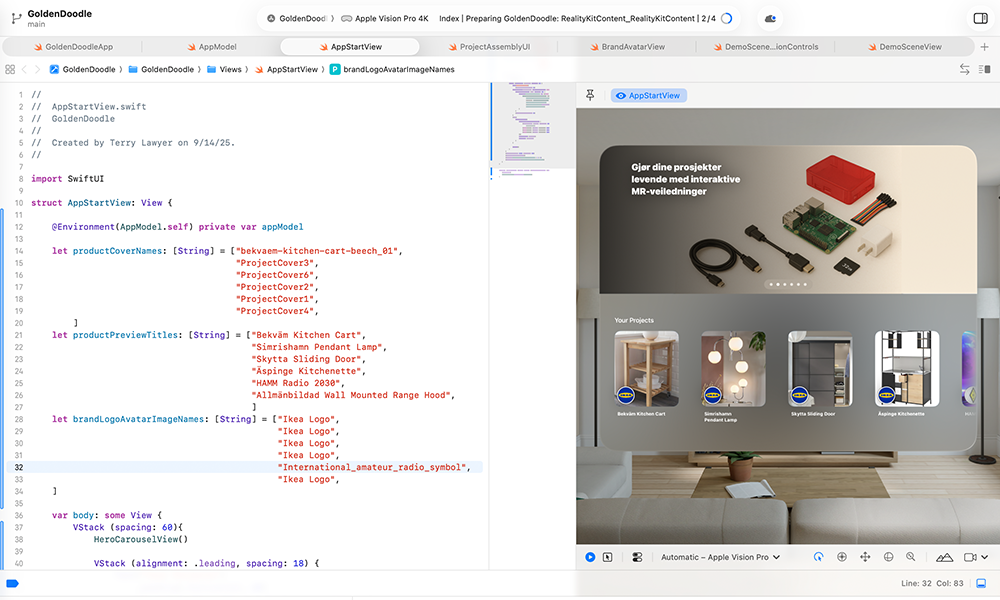Viewport: 1000px width, 600px height.
Task: Open the DemoScene...ionControls tab
Action: tap(765, 47)
